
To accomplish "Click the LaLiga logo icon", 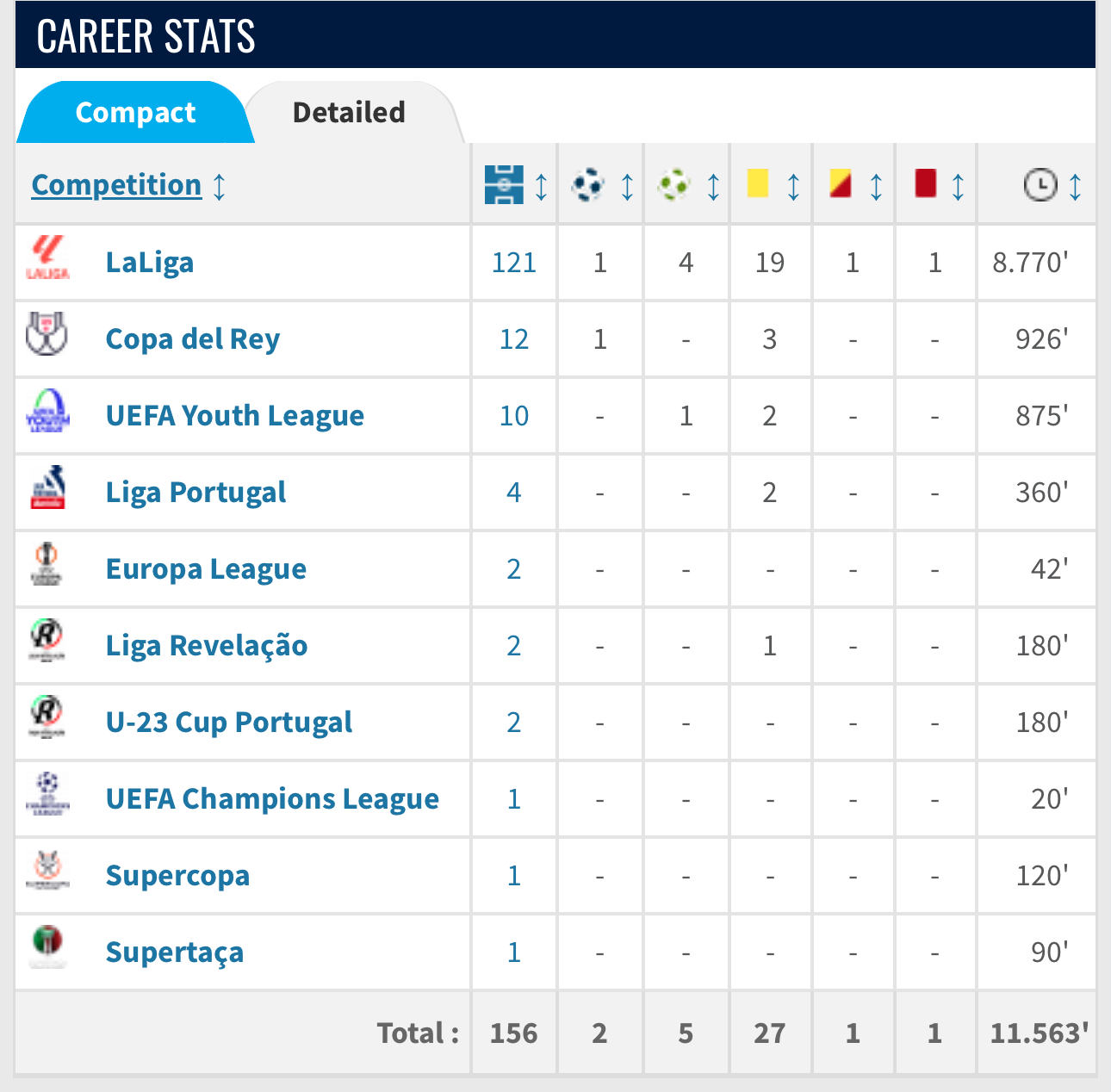I will (x=47, y=258).
